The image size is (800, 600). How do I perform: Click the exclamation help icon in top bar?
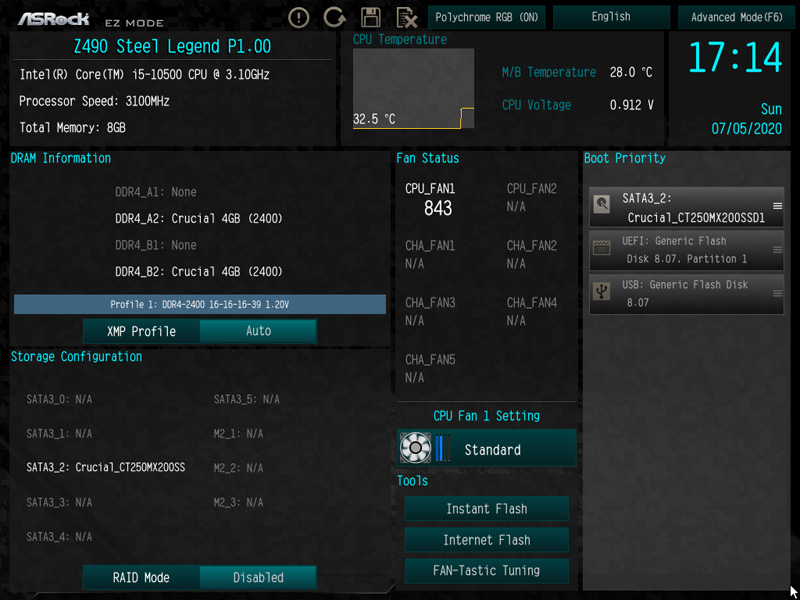pyautogui.click(x=298, y=18)
